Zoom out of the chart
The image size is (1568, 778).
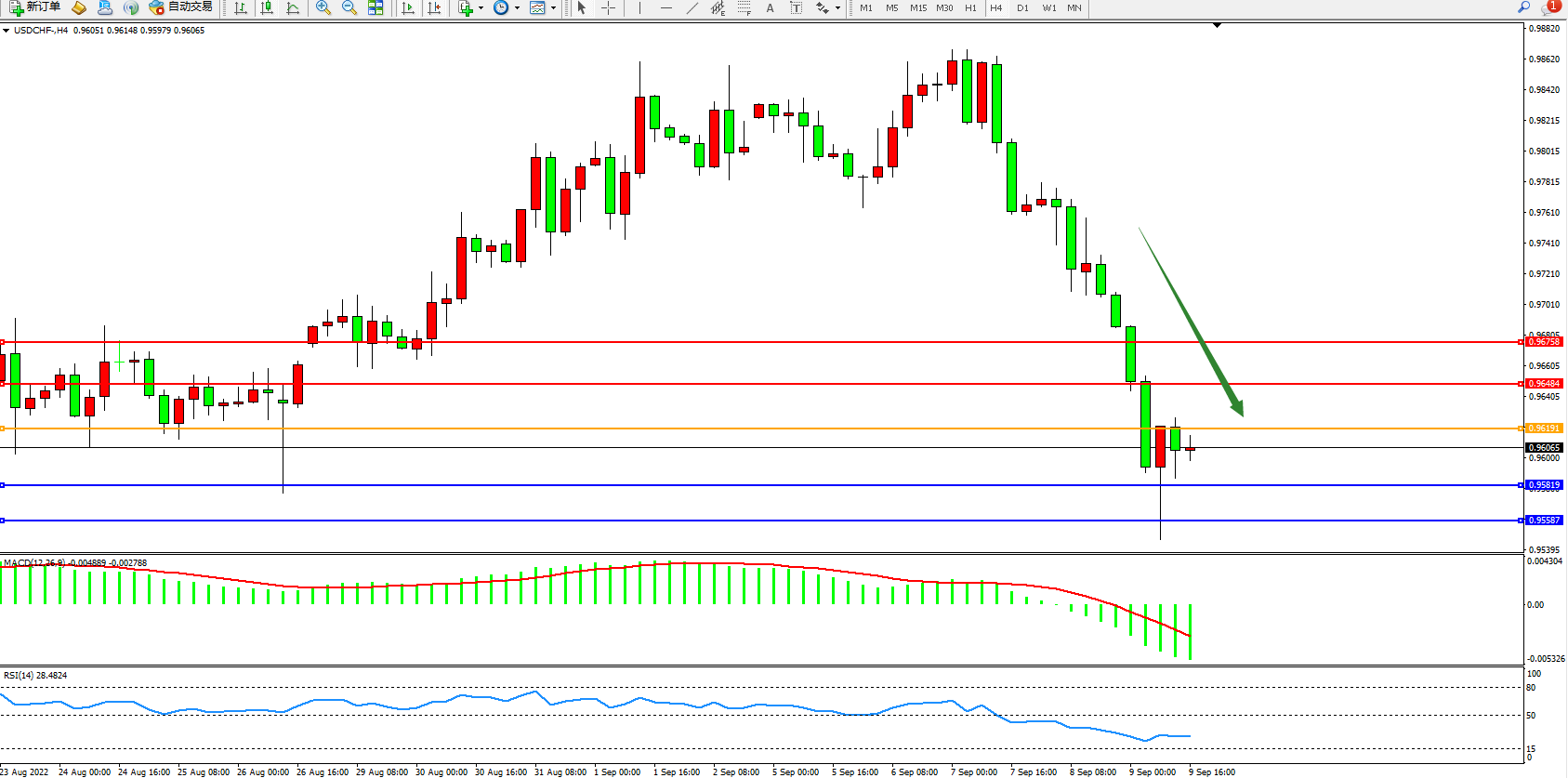[349, 7]
